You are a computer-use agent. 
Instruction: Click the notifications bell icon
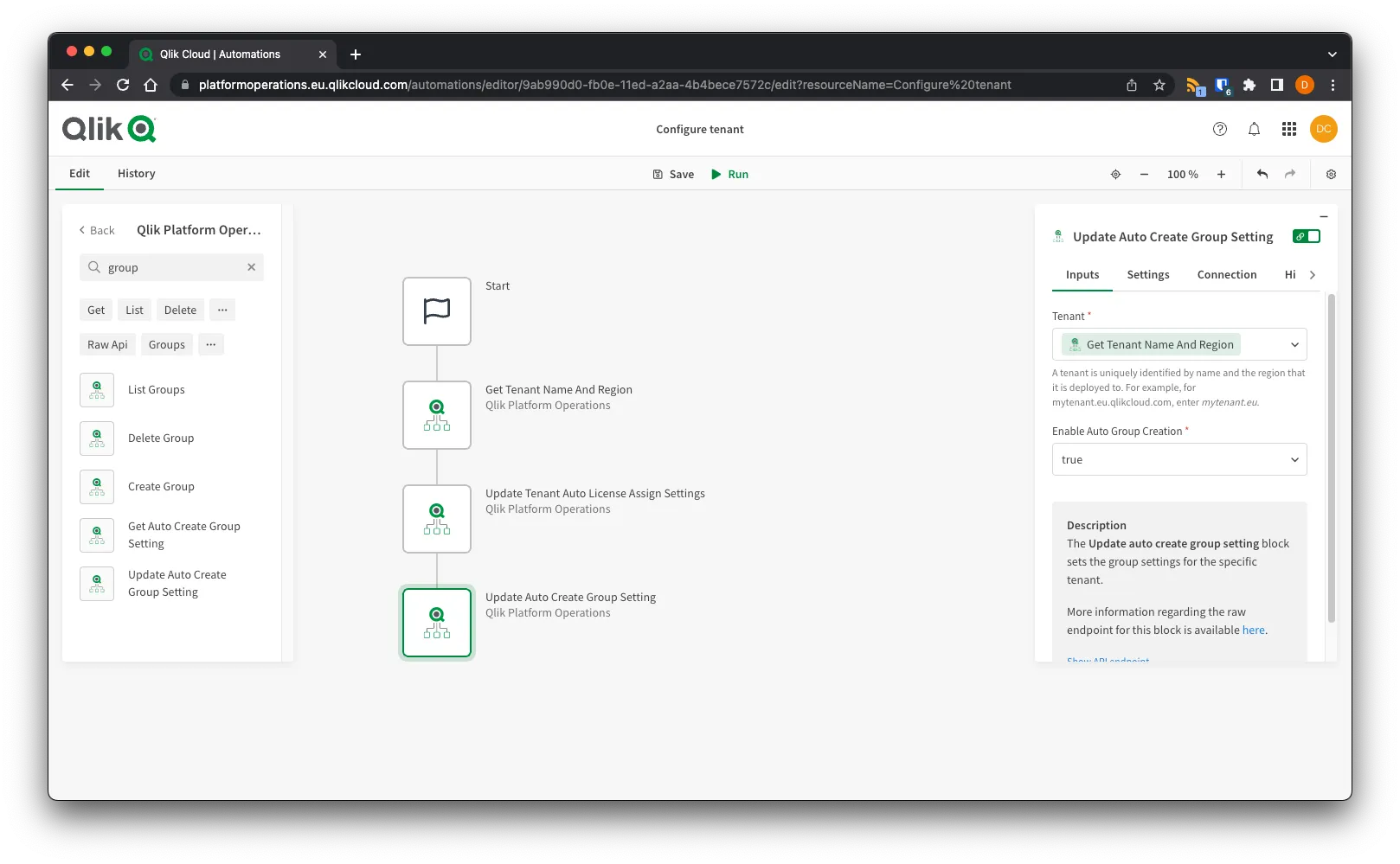[1254, 129]
